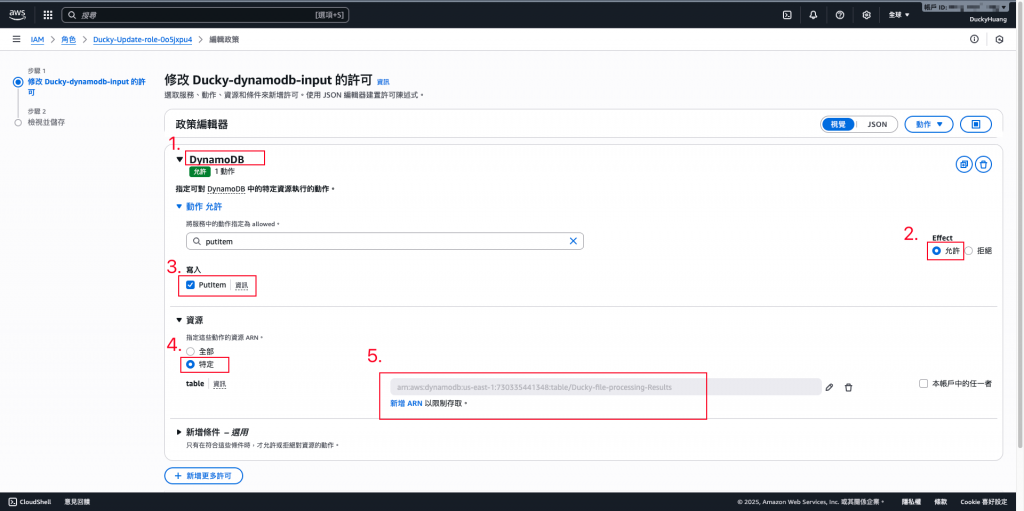1024x511 pixels.
Task: Click the DynamoDB link in description text
Action: 227,189
